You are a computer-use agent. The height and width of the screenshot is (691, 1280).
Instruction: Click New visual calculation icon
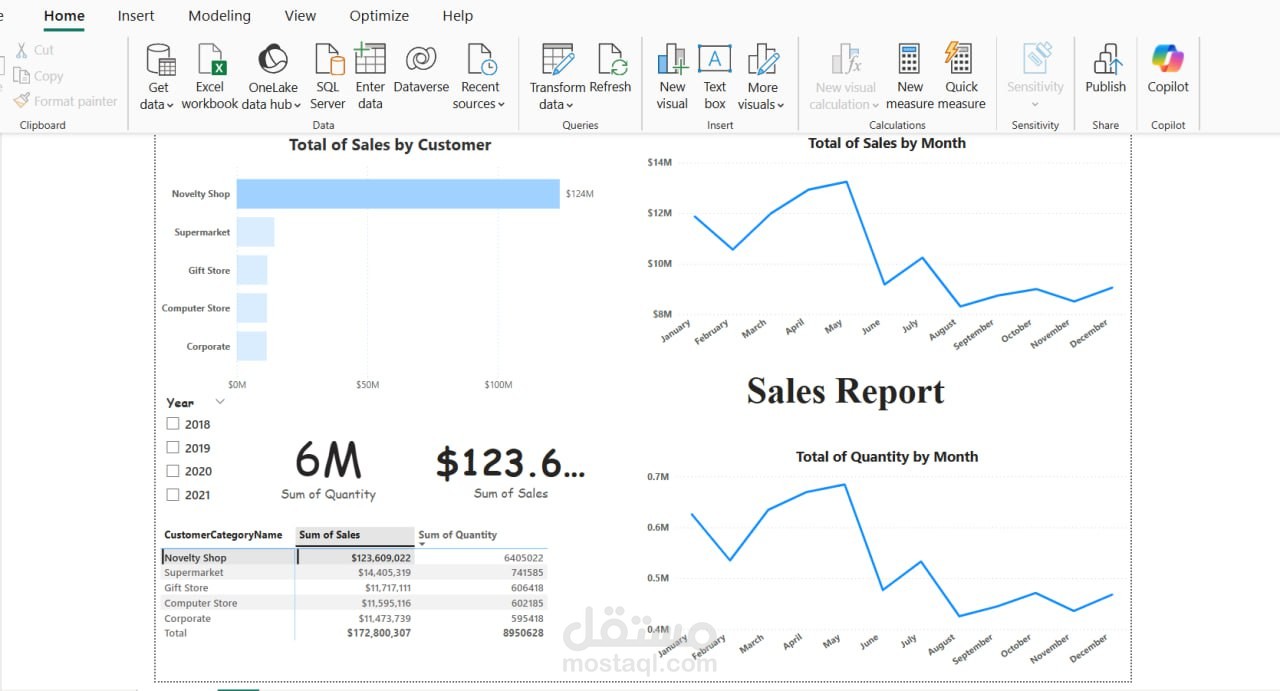coord(846,60)
